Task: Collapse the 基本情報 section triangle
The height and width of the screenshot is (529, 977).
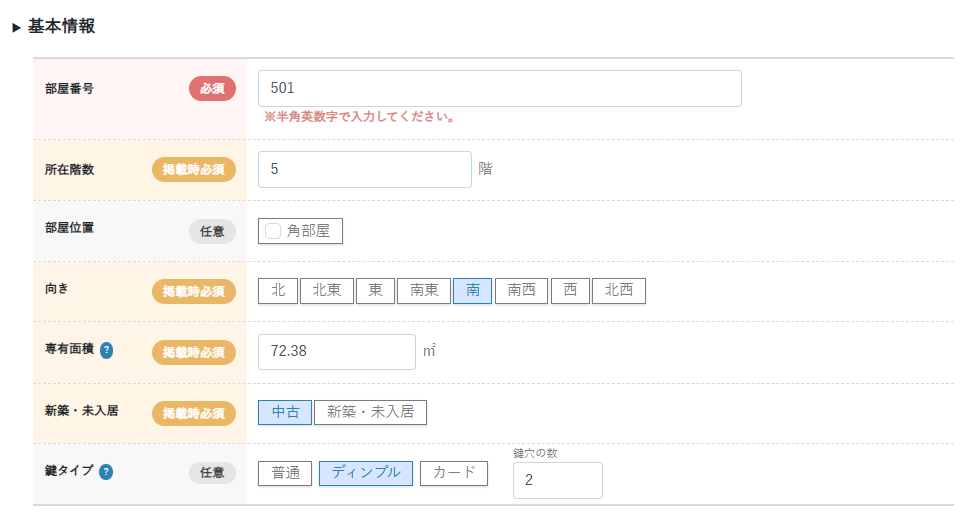Action: point(16,27)
